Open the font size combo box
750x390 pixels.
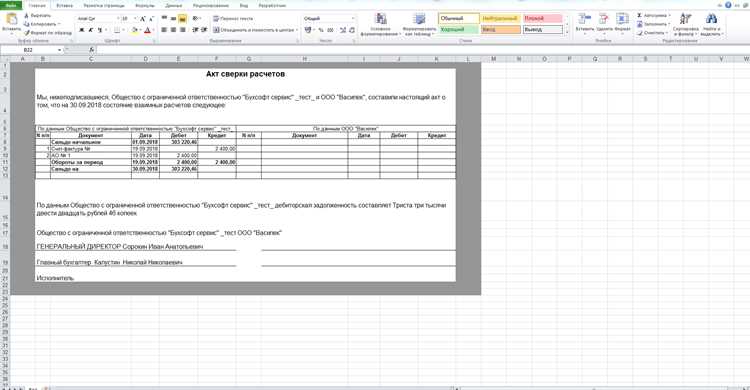pos(129,19)
